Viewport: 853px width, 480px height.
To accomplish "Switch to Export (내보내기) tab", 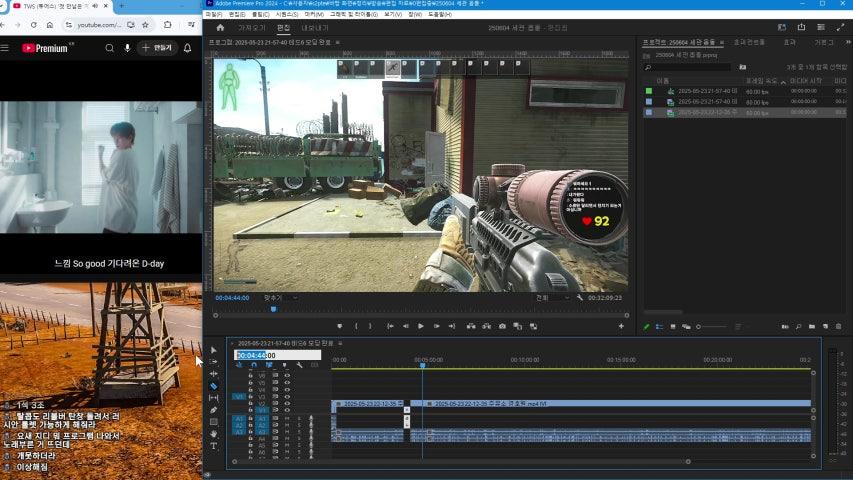I will pyautogui.click(x=315, y=28).
